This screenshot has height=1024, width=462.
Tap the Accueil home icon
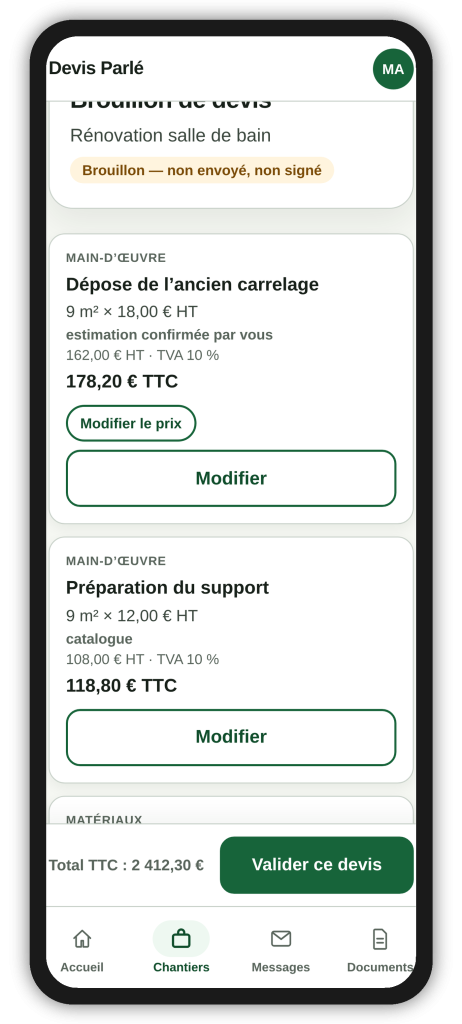[x=82, y=938]
